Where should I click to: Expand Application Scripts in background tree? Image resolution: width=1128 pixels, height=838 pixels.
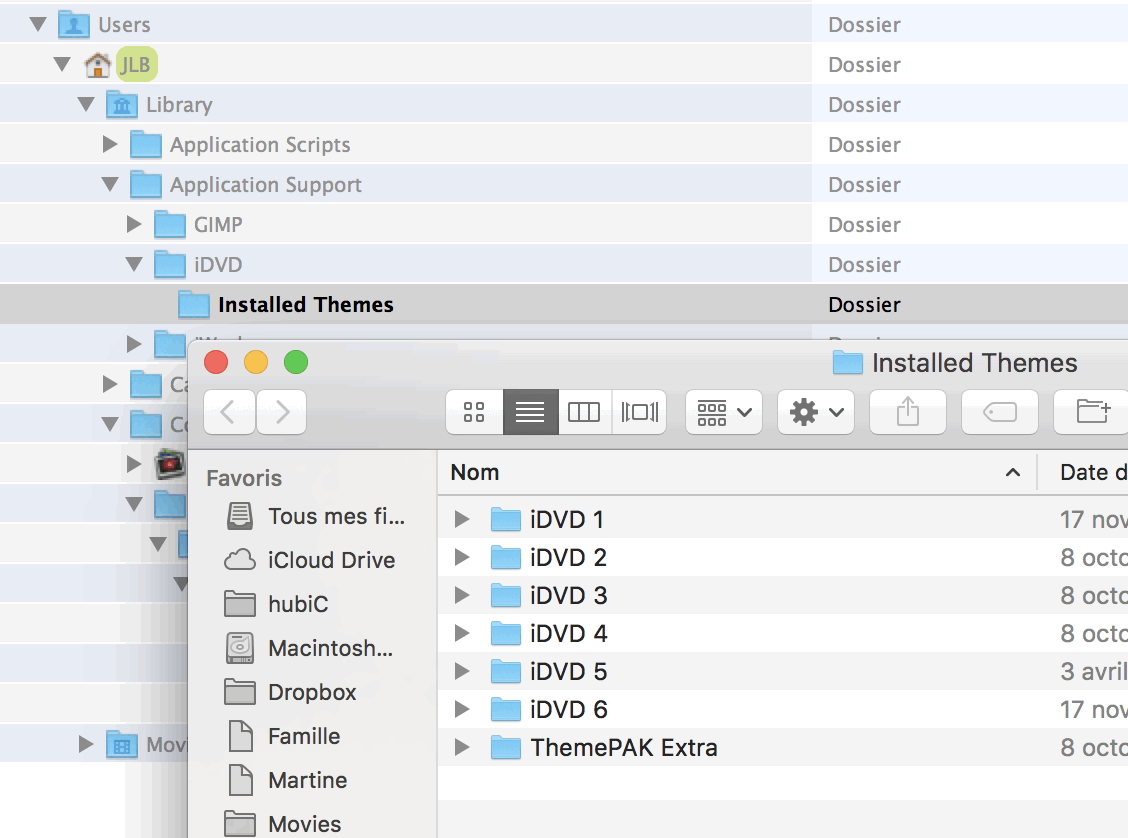point(110,145)
